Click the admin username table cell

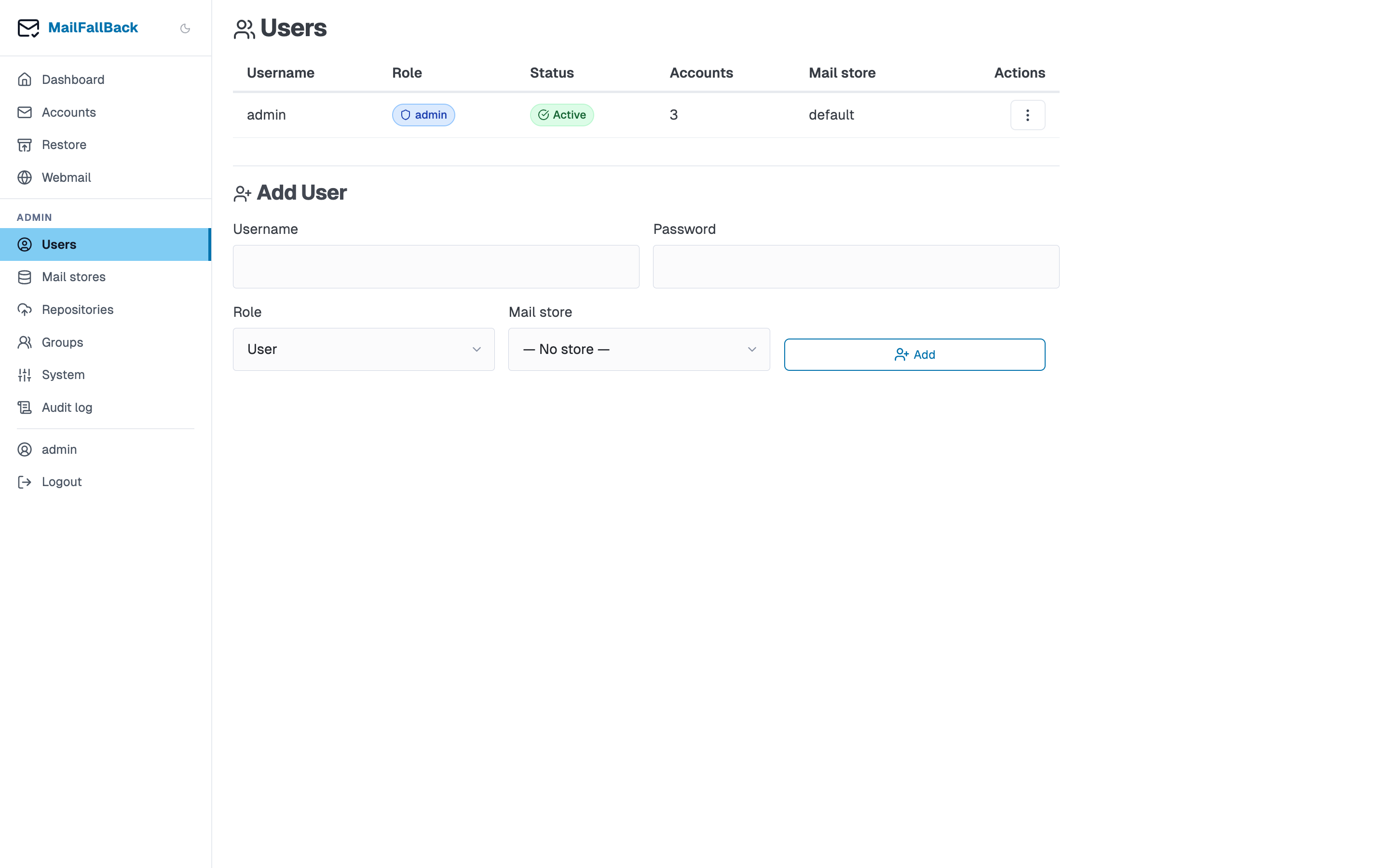[266, 115]
